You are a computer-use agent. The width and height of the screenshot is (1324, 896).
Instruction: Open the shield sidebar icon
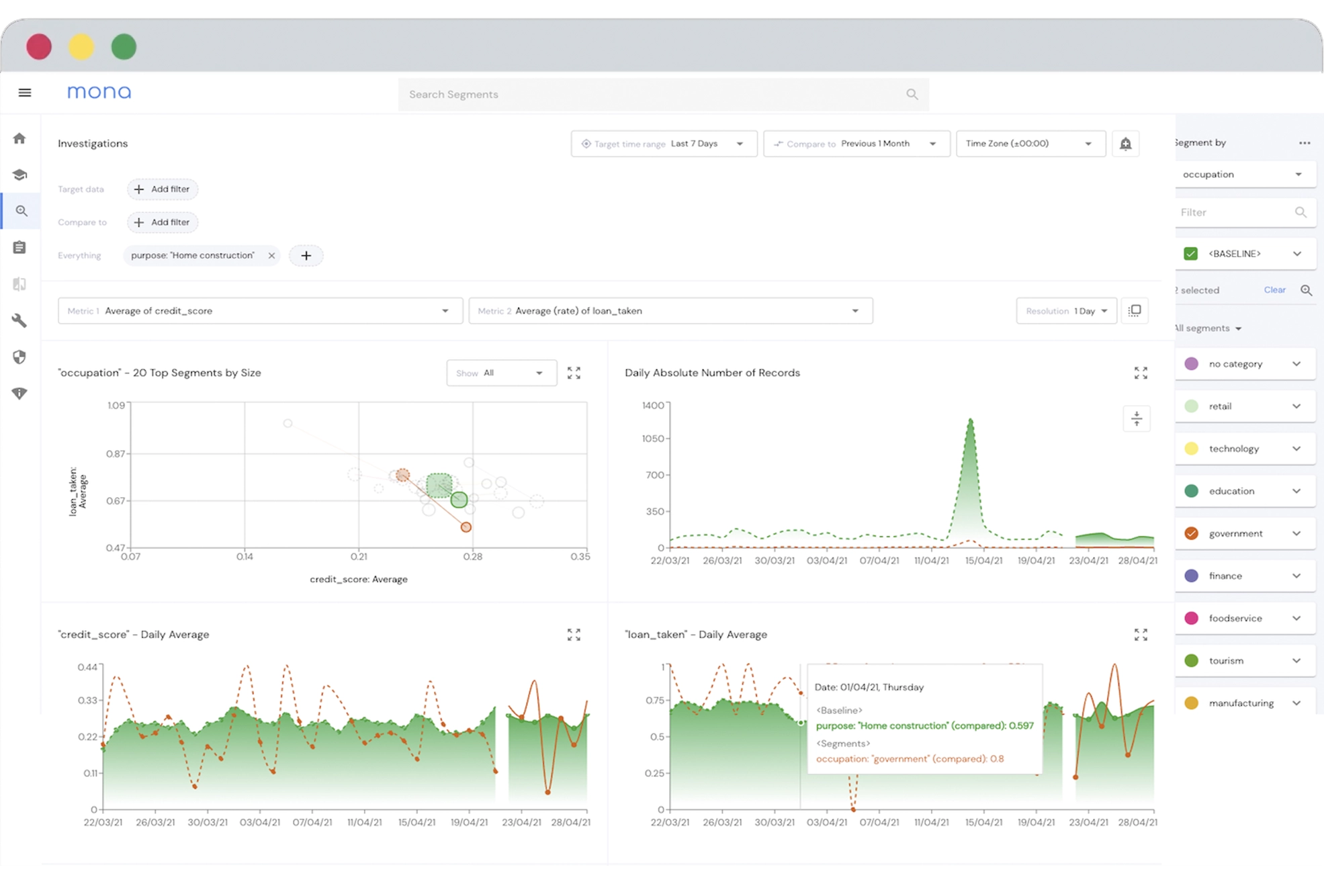point(19,357)
